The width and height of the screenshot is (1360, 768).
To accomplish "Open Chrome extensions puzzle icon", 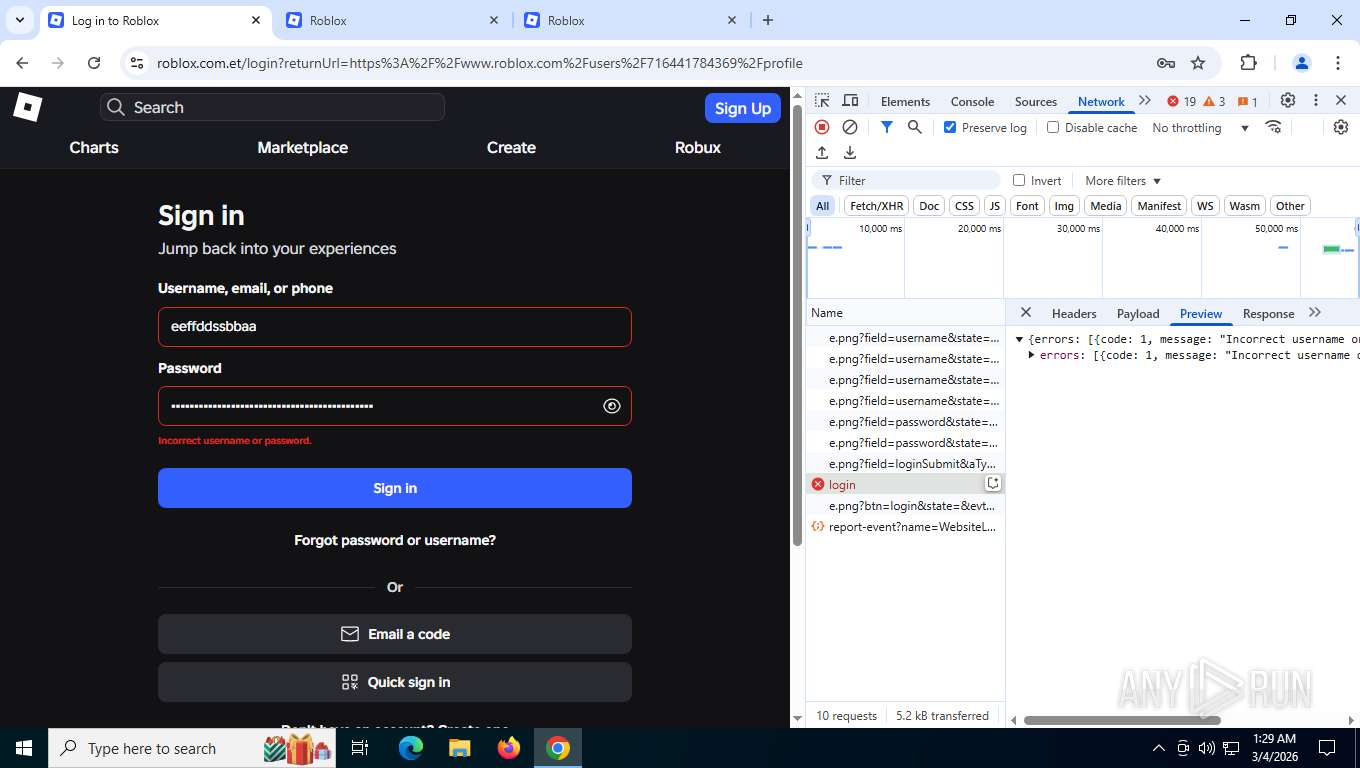I will tap(1248, 63).
